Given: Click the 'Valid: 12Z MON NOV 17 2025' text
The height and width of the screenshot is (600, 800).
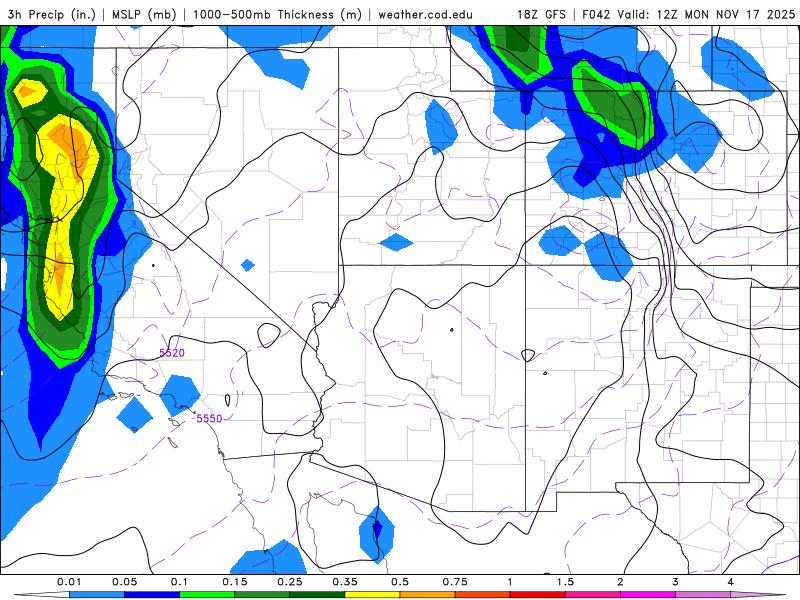Looking at the screenshot, I should 706,15.
